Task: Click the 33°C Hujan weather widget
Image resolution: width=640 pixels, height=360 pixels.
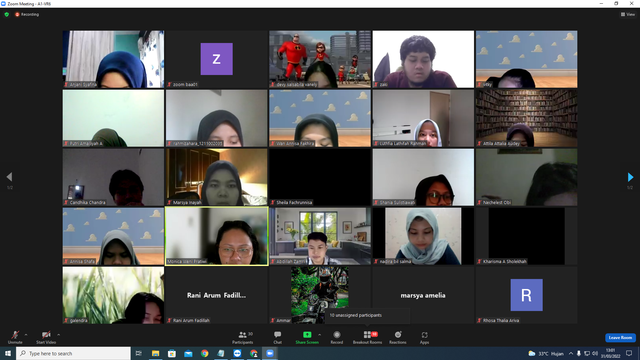Action: 546,353
